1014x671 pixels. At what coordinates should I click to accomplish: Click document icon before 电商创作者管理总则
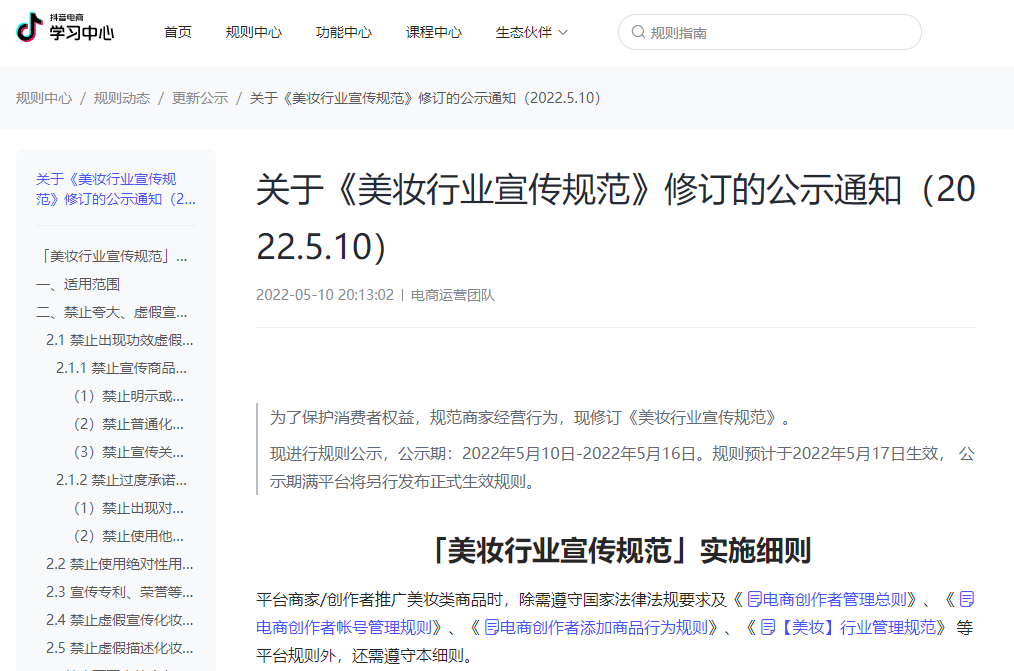pyautogui.click(x=754, y=600)
